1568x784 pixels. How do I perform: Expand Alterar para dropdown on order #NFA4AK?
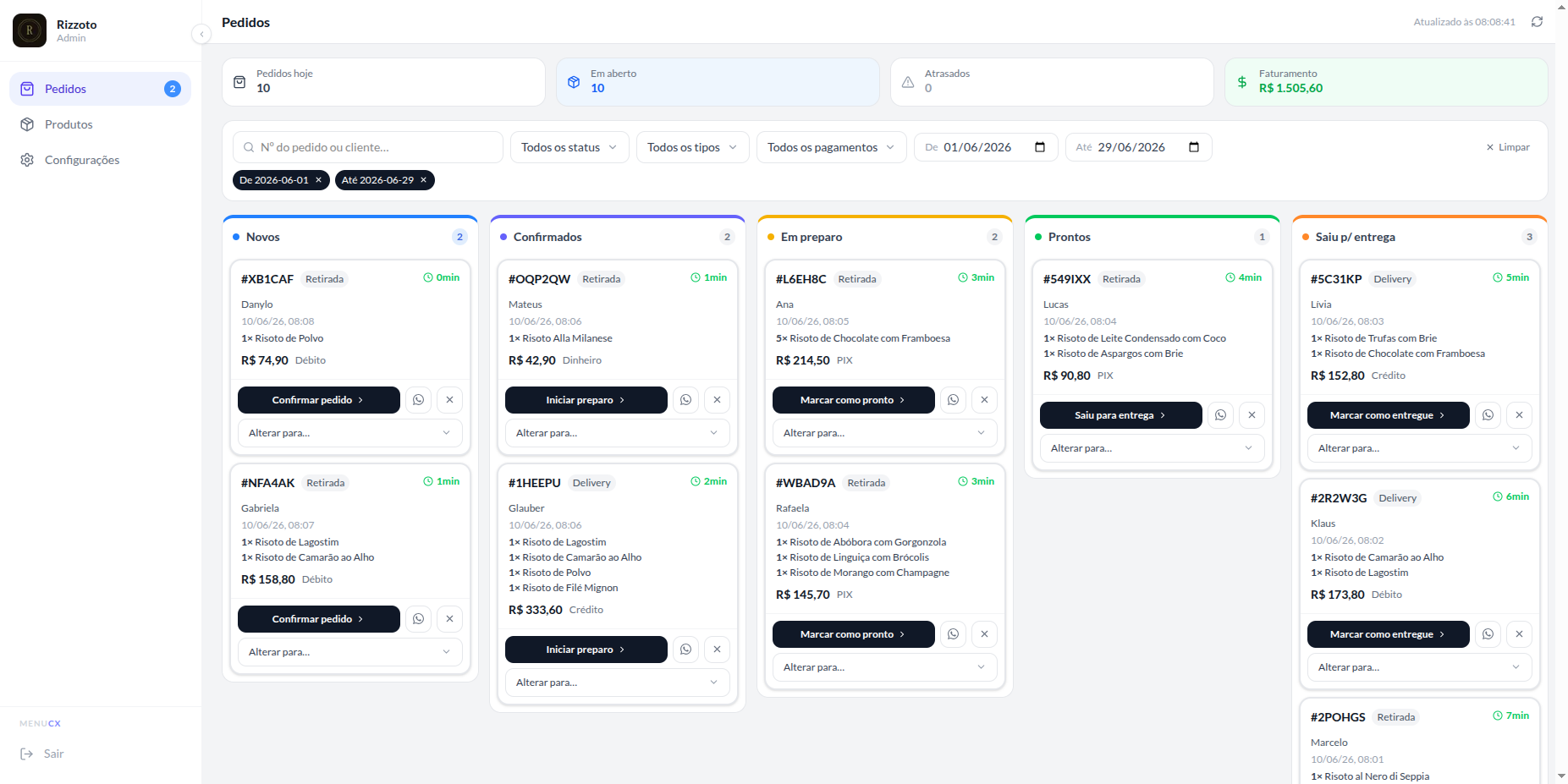[x=350, y=652]
